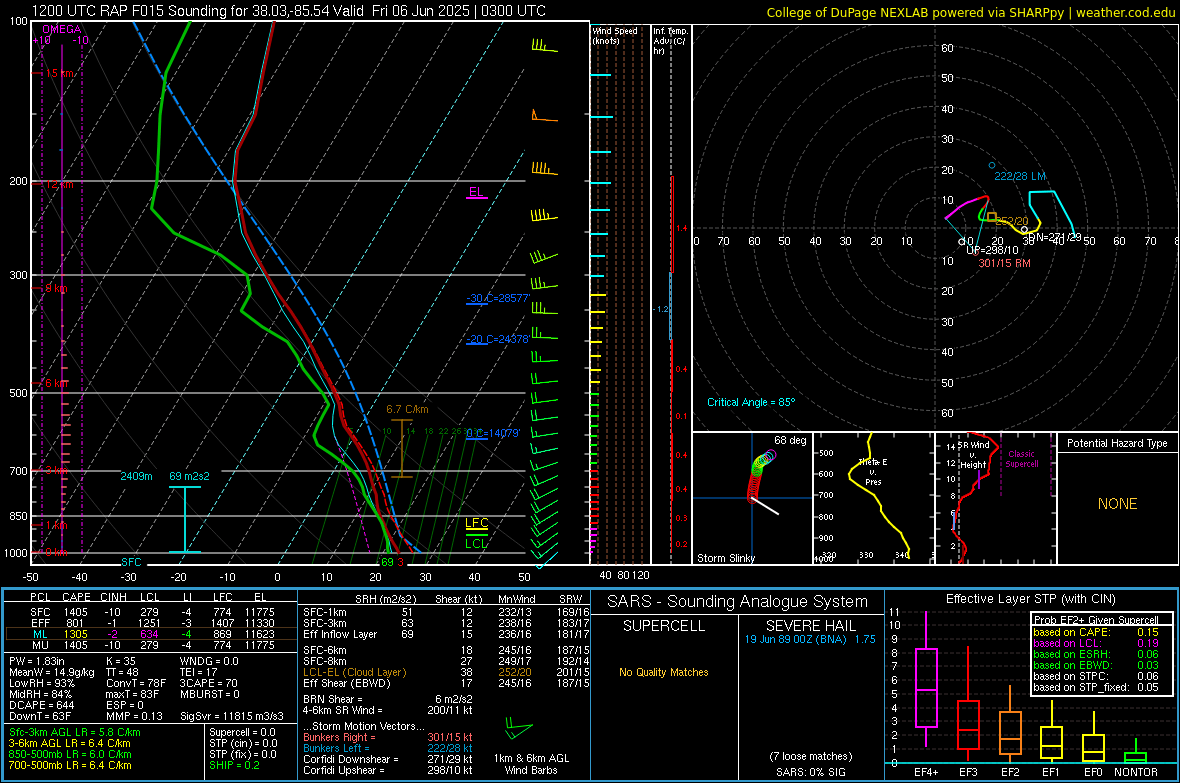1180x783 pixels.
Task: Click the -30 C=28577' height label
Action: [x=497, y=298]
